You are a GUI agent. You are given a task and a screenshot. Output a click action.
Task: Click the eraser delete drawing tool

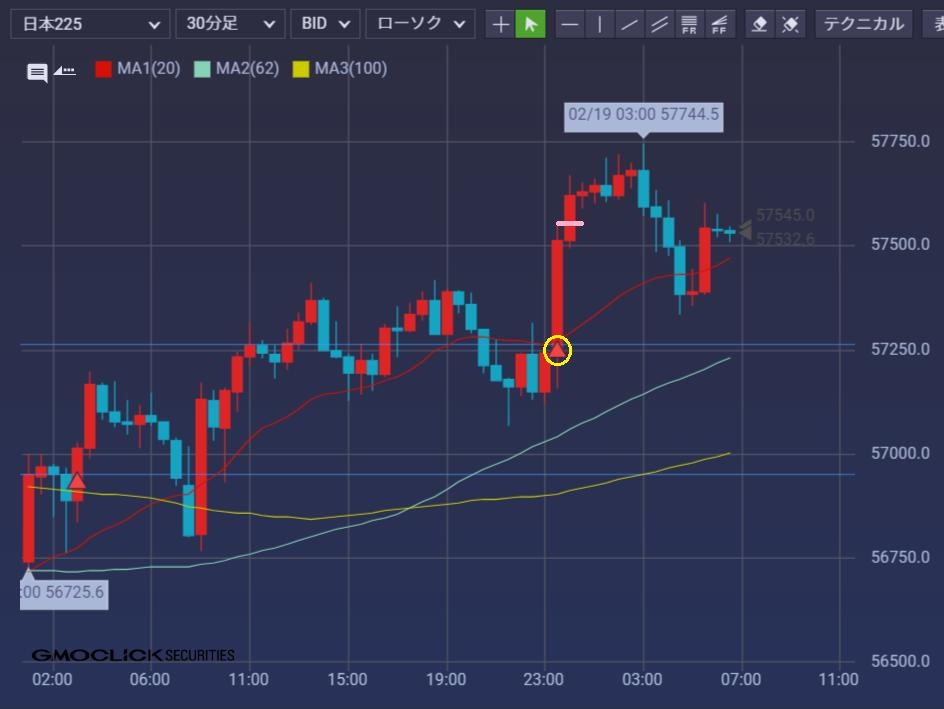coord(760,24)
